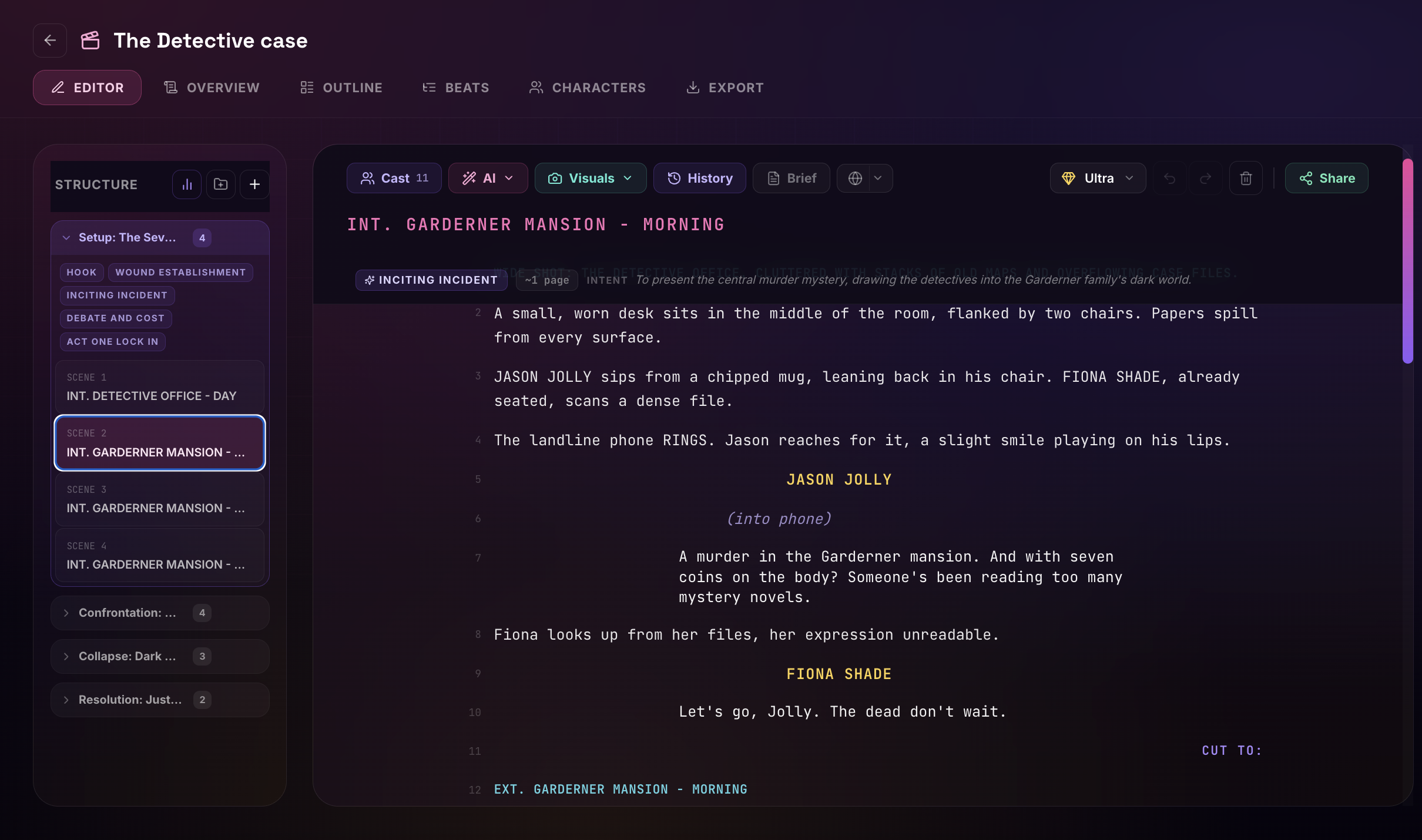This screenshot has height=840, width=1422.
Task: Click the scene intent description text
Action: (913, 280)
